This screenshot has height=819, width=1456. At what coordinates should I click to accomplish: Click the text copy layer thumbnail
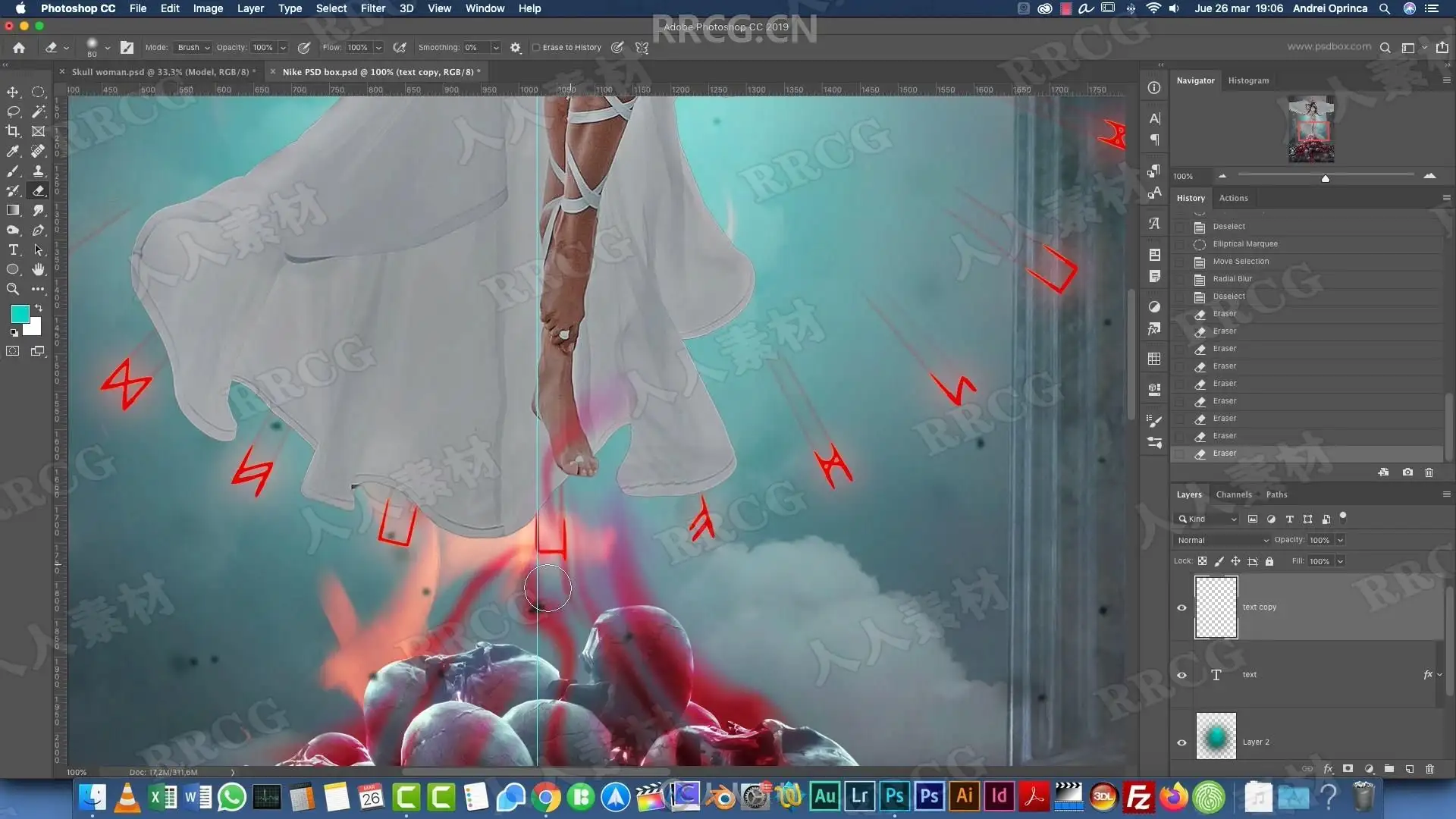coord(1216,607)
